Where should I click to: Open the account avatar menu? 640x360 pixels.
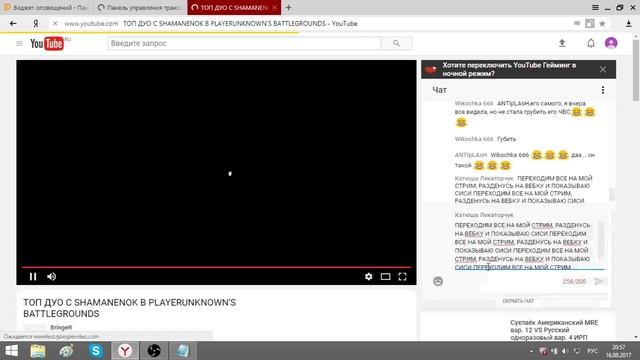611,43
